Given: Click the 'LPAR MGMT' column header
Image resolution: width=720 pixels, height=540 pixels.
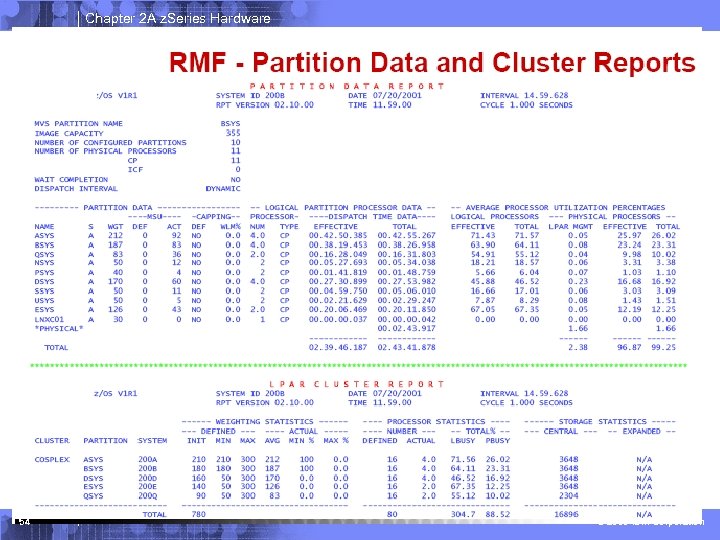Looking at the screenshot, I should point(570,226).
